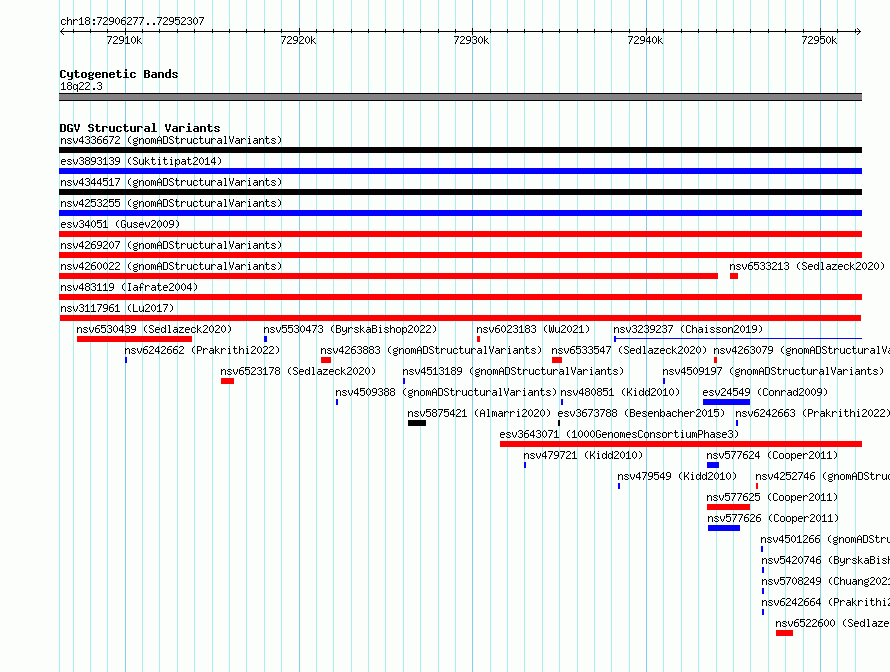Click the nsv480851 (Kidd2010) label
Screen dimensions: 890x672
click(620, 392)
